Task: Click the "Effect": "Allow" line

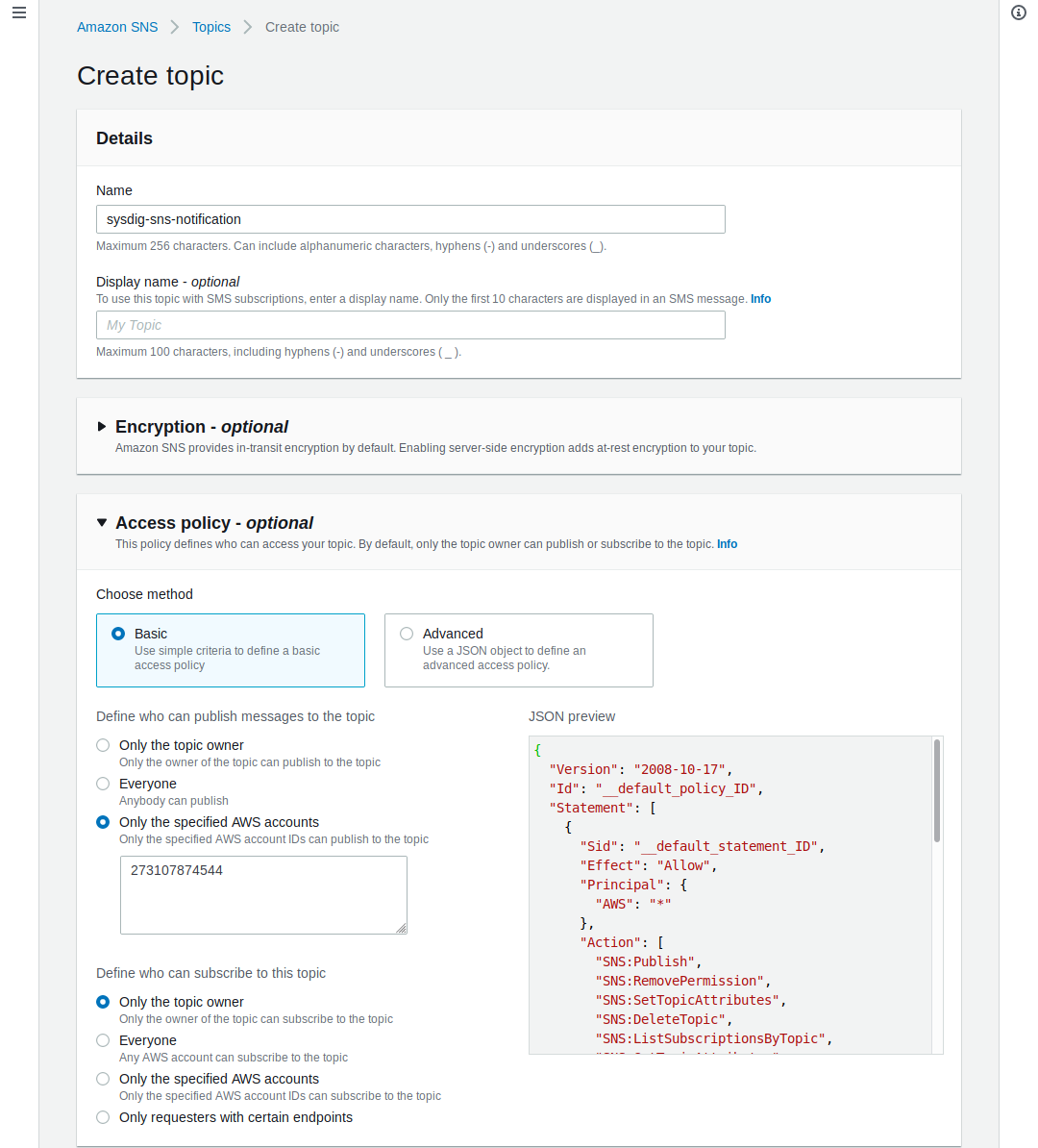Action: pos(649,865)
